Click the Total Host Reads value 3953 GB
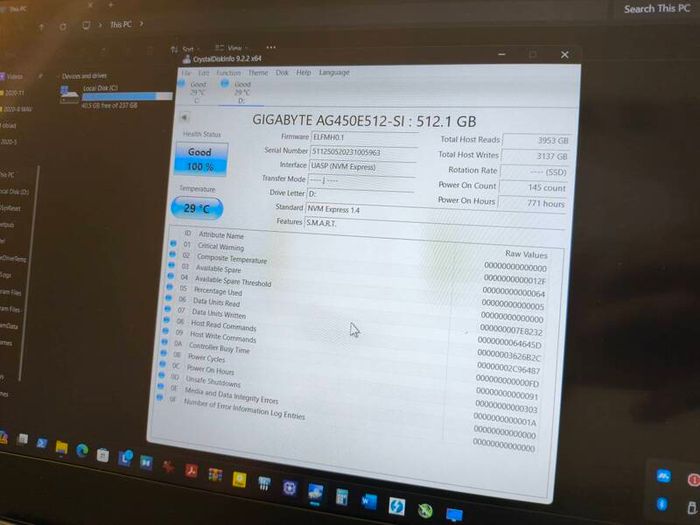Viewport: 700px width, 525px height. 537,141
